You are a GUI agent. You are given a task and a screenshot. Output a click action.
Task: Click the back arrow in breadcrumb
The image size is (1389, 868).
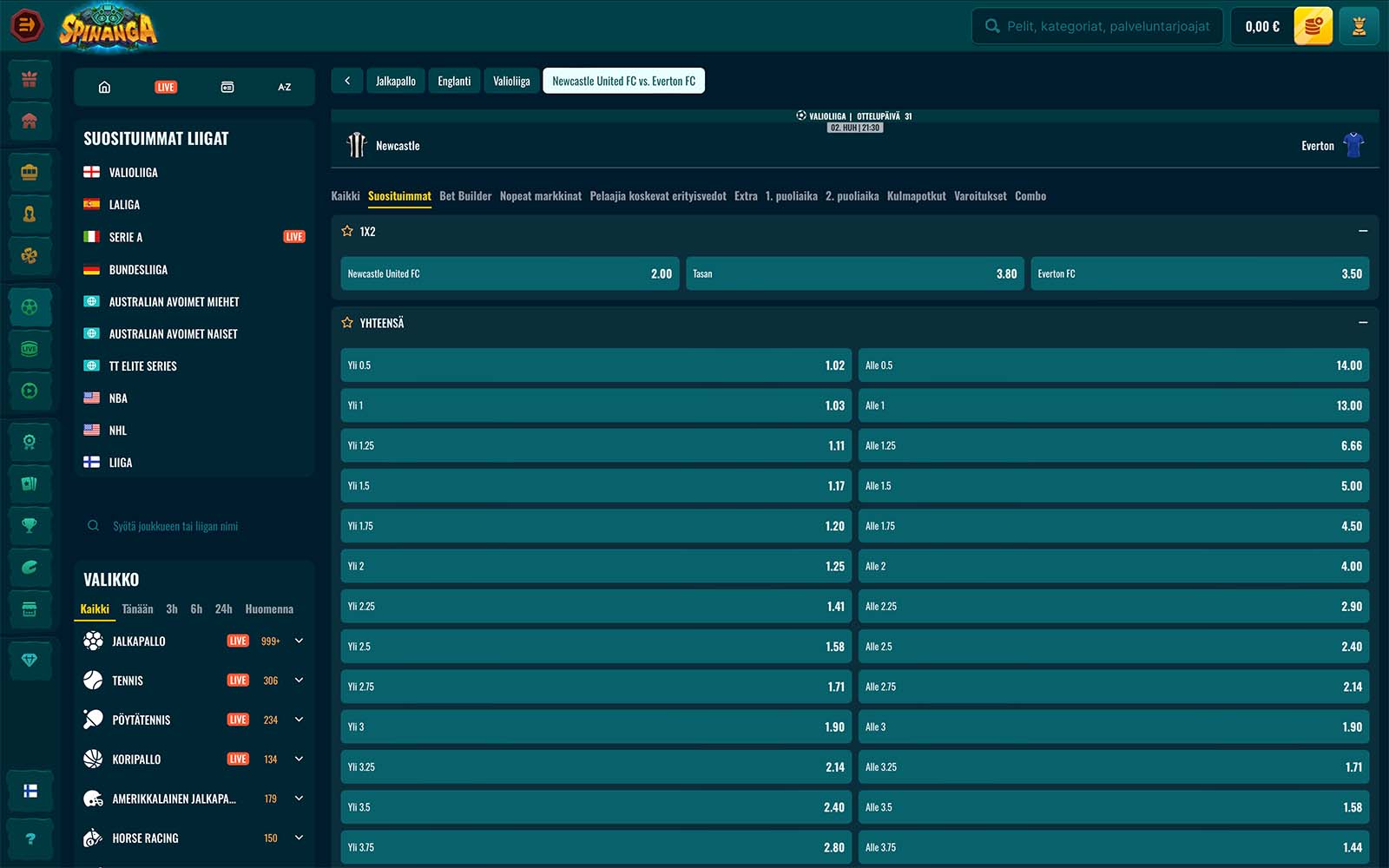click(347, 81)
